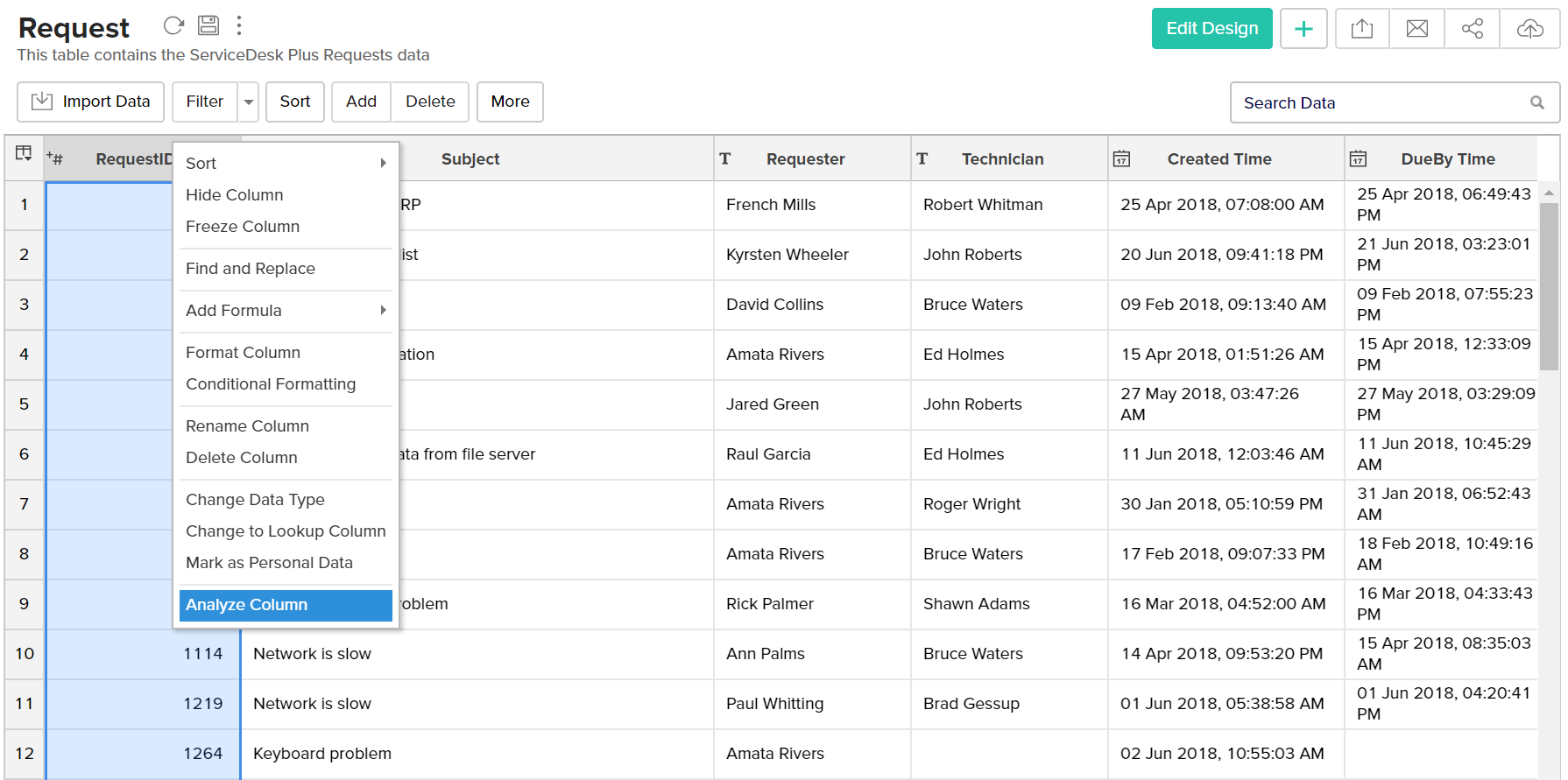The image size is (1568, 780).
Task: Expand the Filter dropdown arrow
Action: point(249,102)
